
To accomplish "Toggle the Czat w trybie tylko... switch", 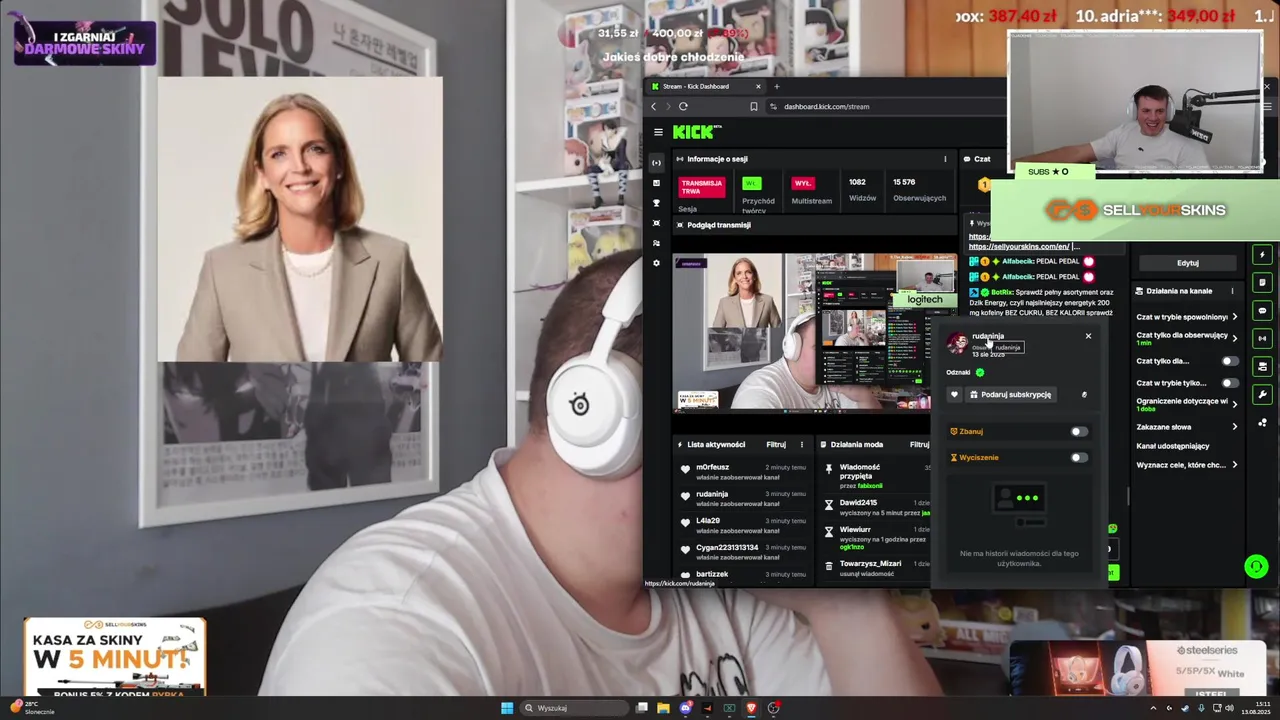I will (x=1229, y=383).
